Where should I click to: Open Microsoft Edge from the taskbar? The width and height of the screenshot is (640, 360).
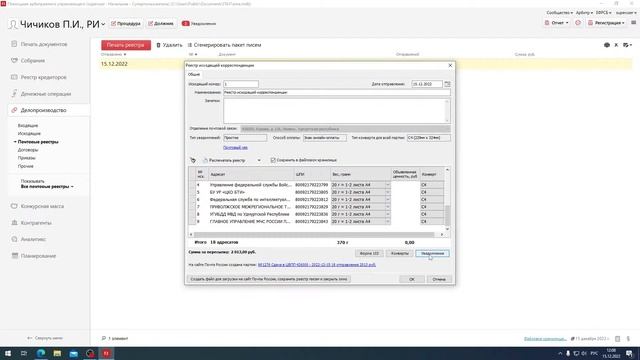tap(41, 353)
